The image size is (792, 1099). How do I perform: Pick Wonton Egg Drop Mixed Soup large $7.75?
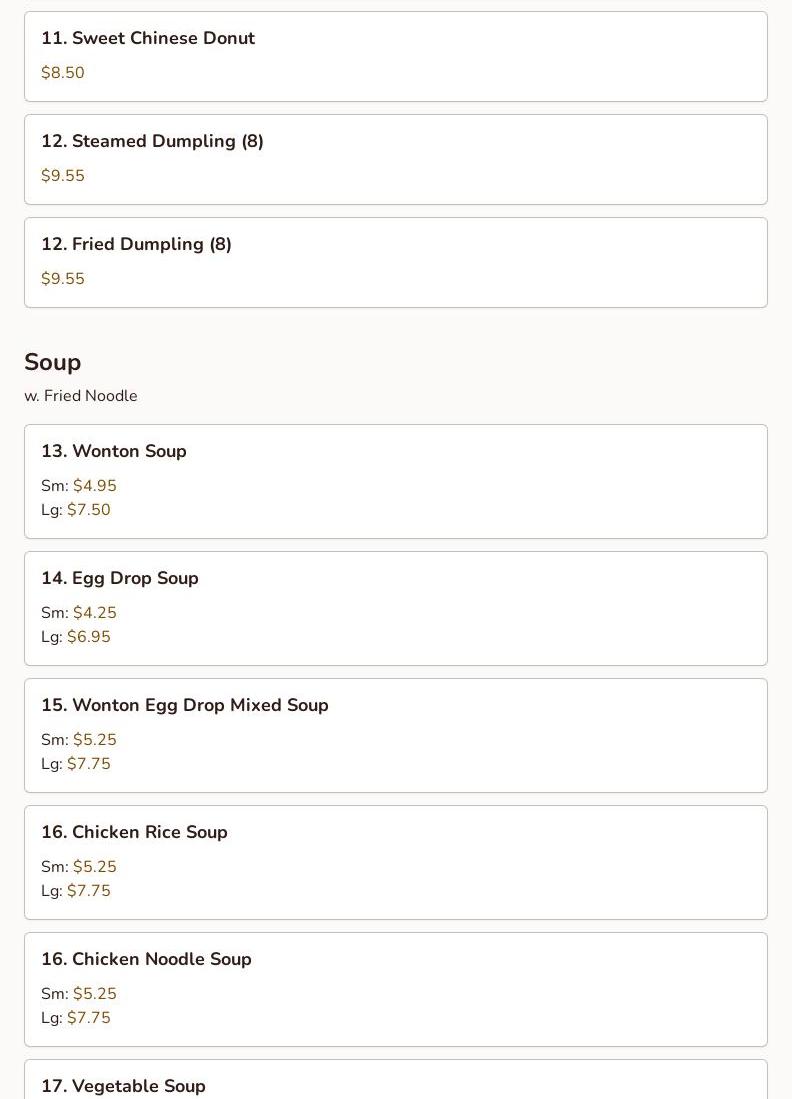[x=89, y=763]
